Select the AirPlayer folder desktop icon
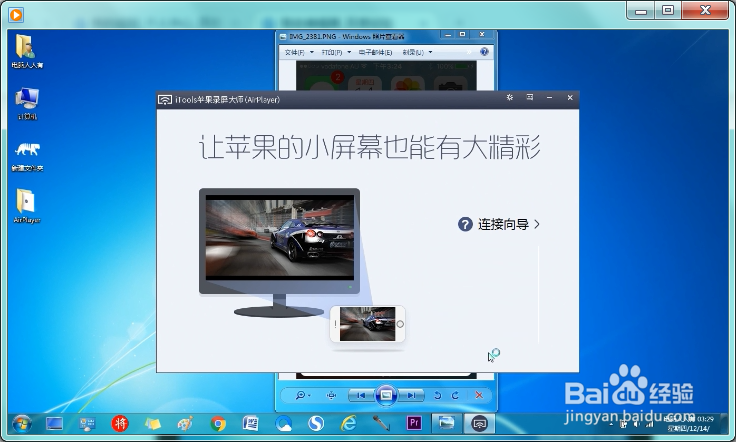 (x=26, y=206)
